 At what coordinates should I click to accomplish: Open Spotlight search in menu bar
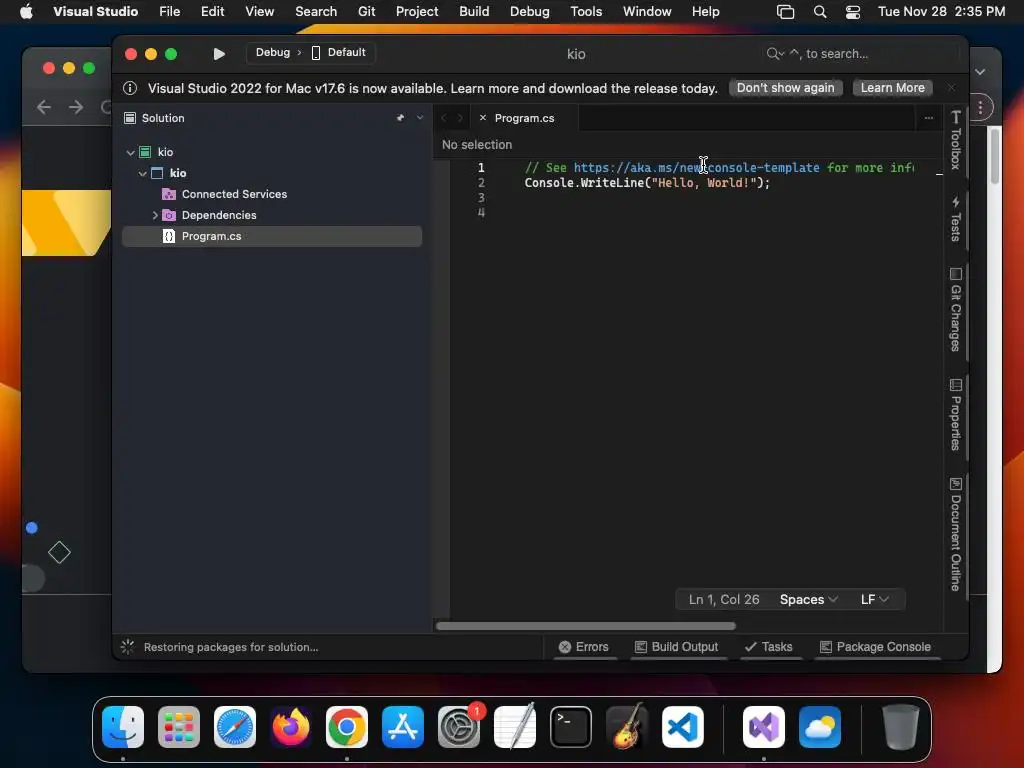(x=820, y=12)
